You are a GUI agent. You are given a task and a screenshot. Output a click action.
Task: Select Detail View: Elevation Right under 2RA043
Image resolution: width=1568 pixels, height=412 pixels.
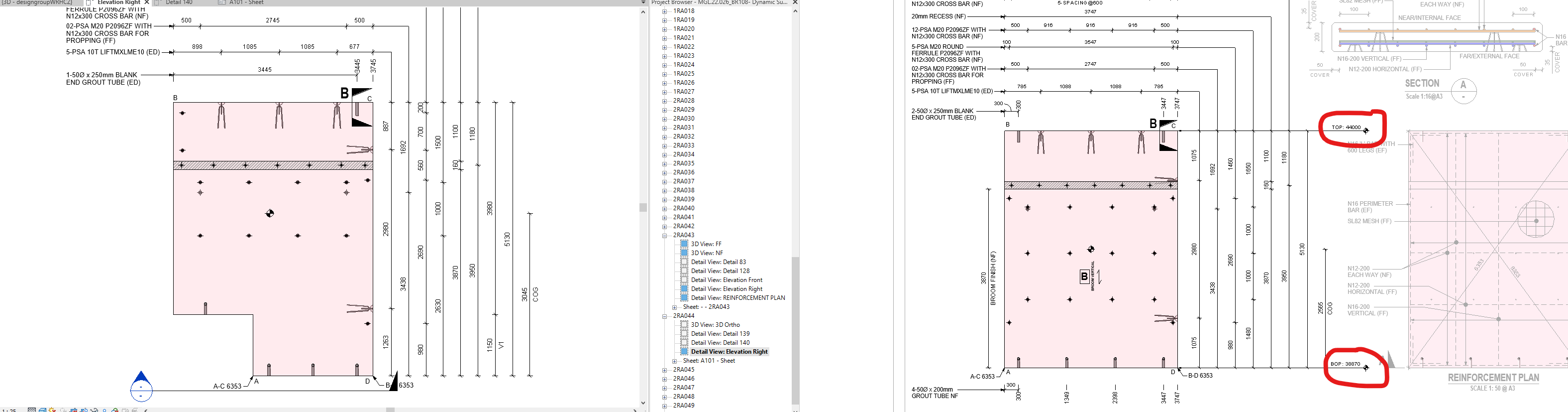pos(726,289)
